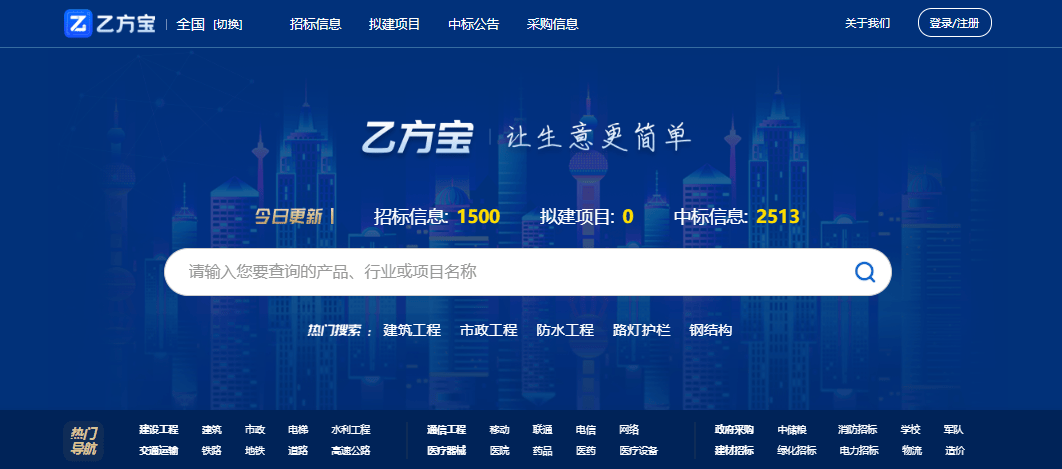This screenshot has height=469, width=1062.
Task: Click today's 招标信息 count 1500
Action: pos(478,216)
